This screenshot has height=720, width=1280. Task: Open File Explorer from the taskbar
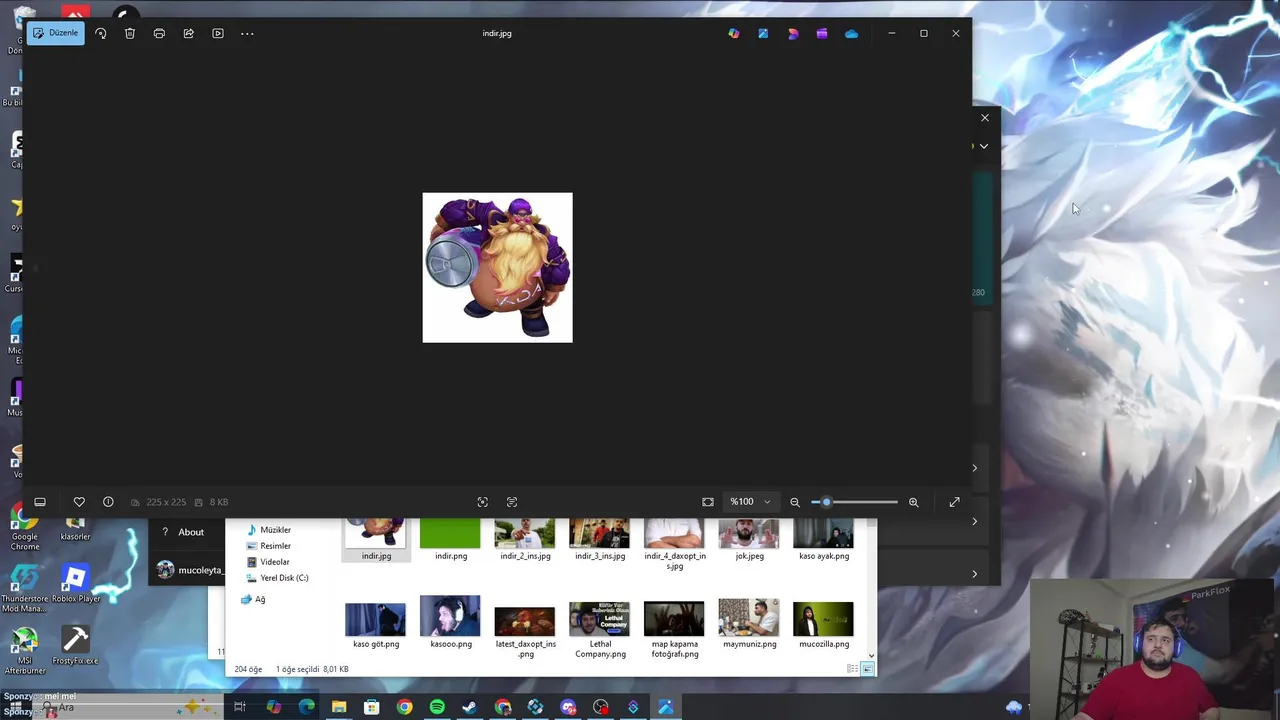click(339, 707)
